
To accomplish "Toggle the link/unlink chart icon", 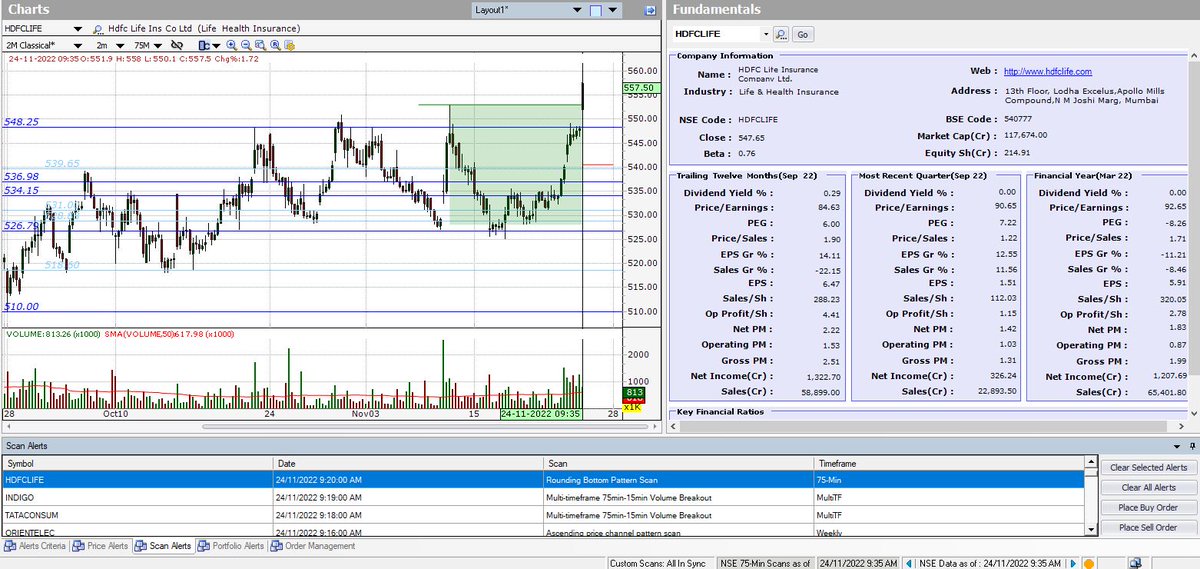I will point(176,45).
